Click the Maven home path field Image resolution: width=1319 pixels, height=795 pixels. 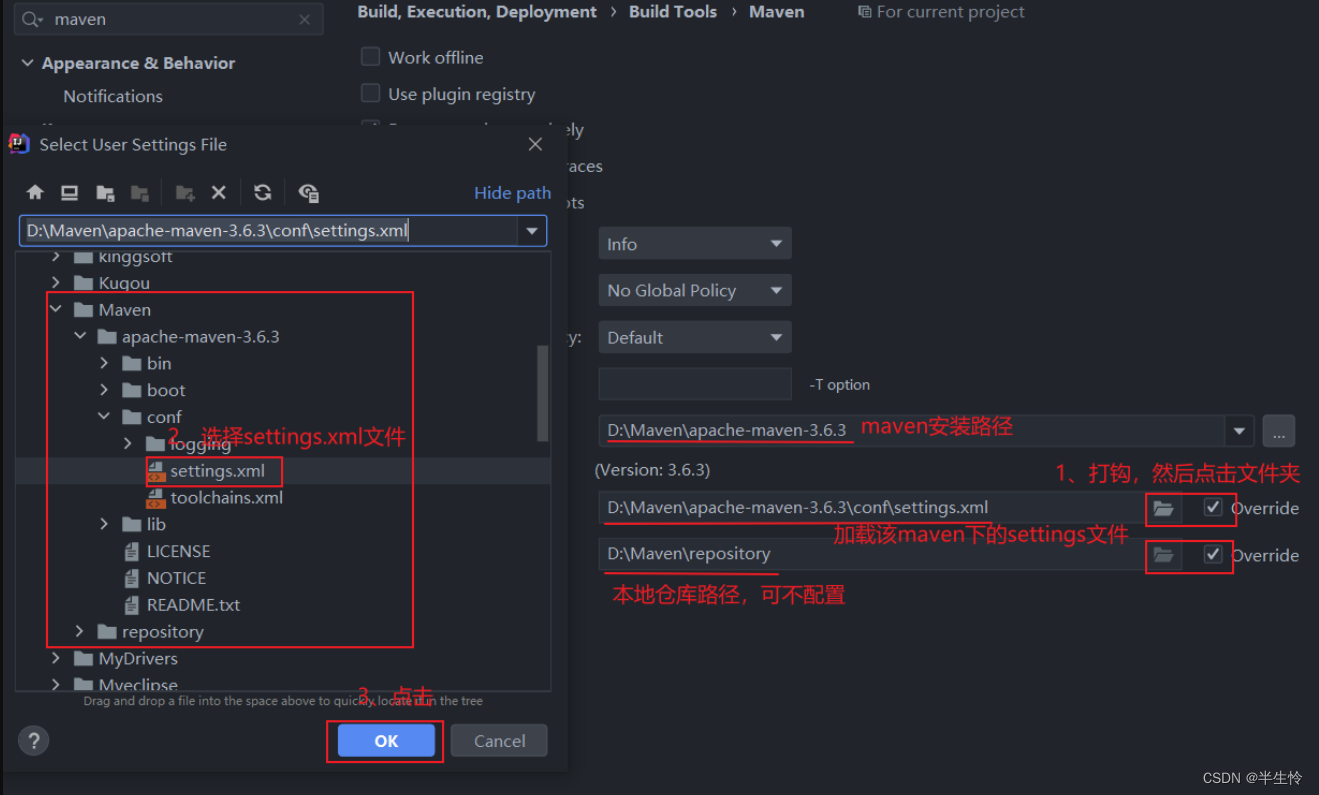pyautogui.click(x=912, y=431)
